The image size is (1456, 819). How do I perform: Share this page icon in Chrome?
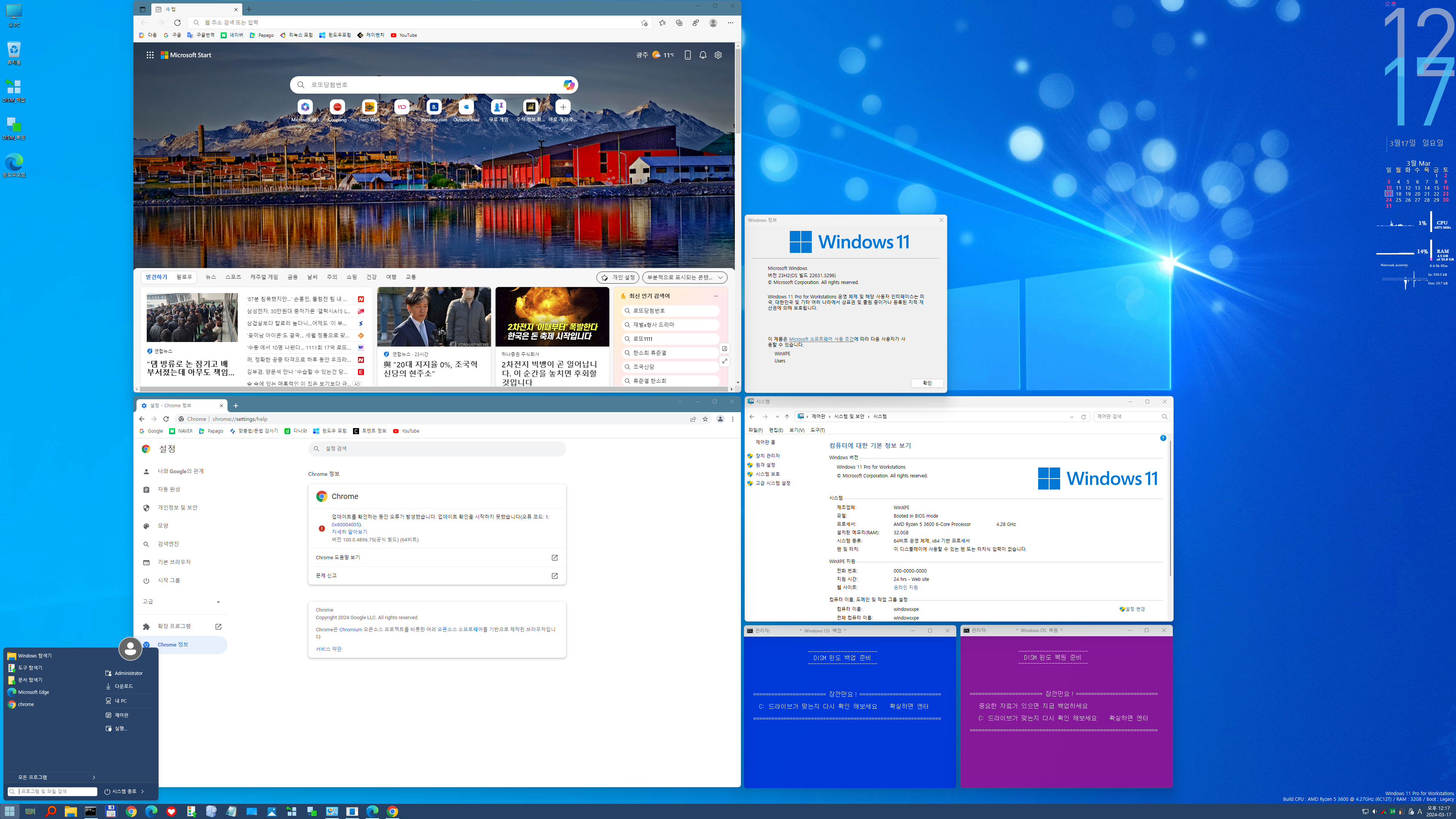692,419
